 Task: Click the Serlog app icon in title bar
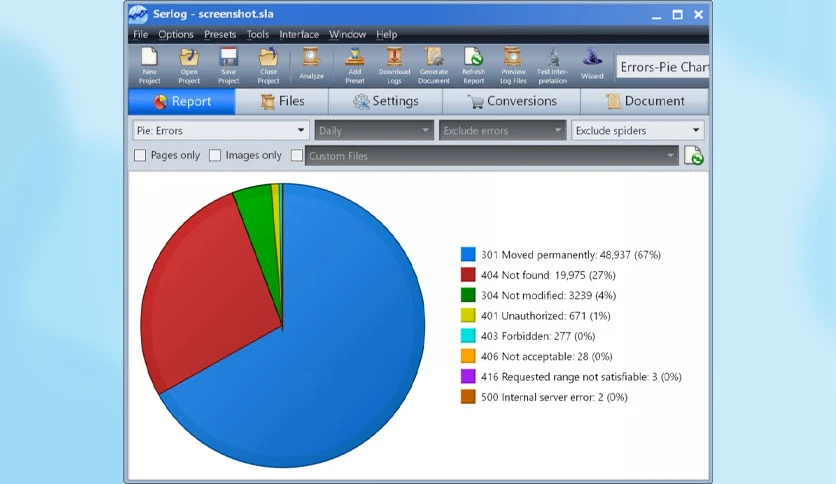tap(138, 14)
